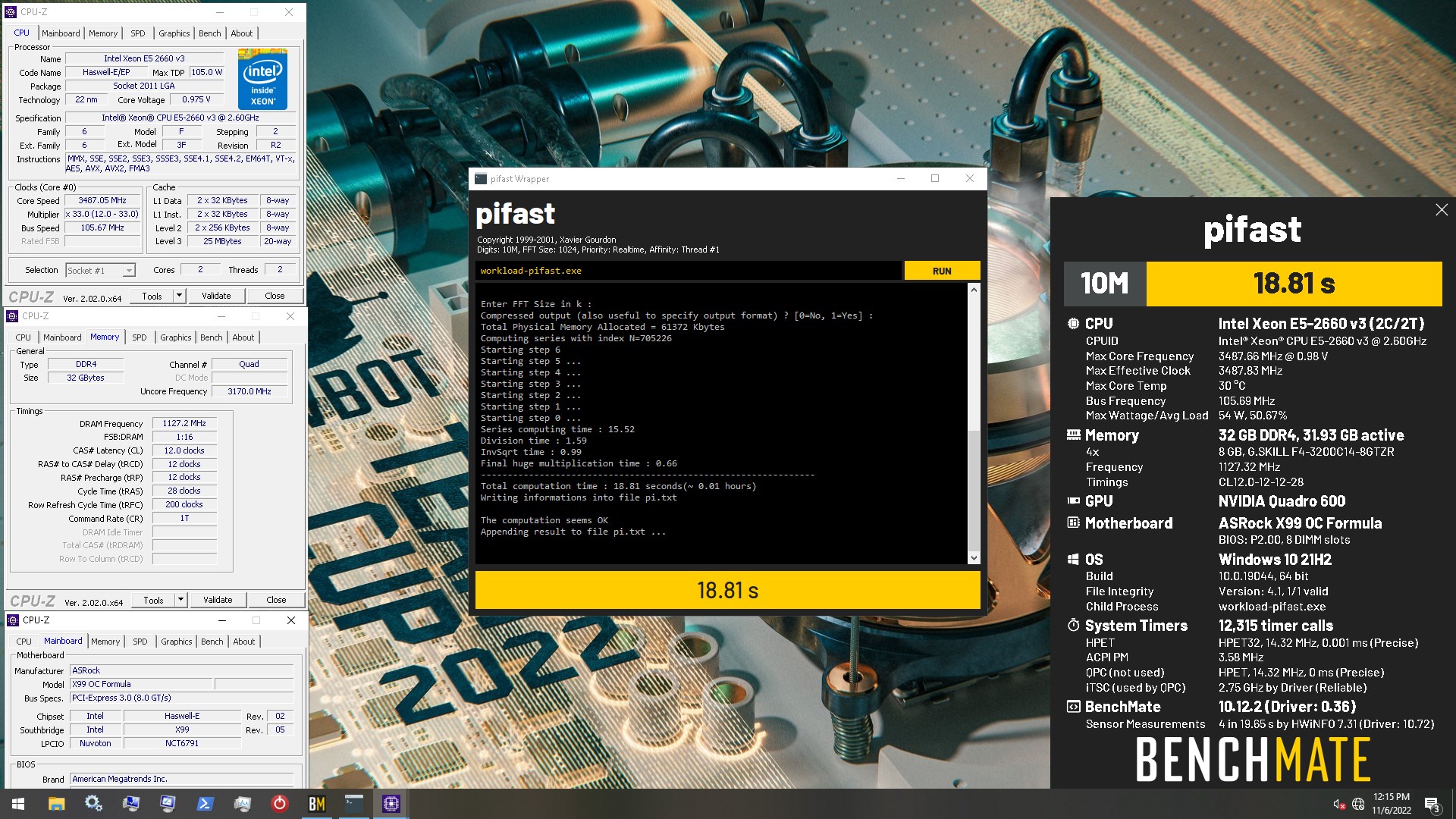Open Tools dropdown arrow in top CPU-Z window

click(179, 296)
